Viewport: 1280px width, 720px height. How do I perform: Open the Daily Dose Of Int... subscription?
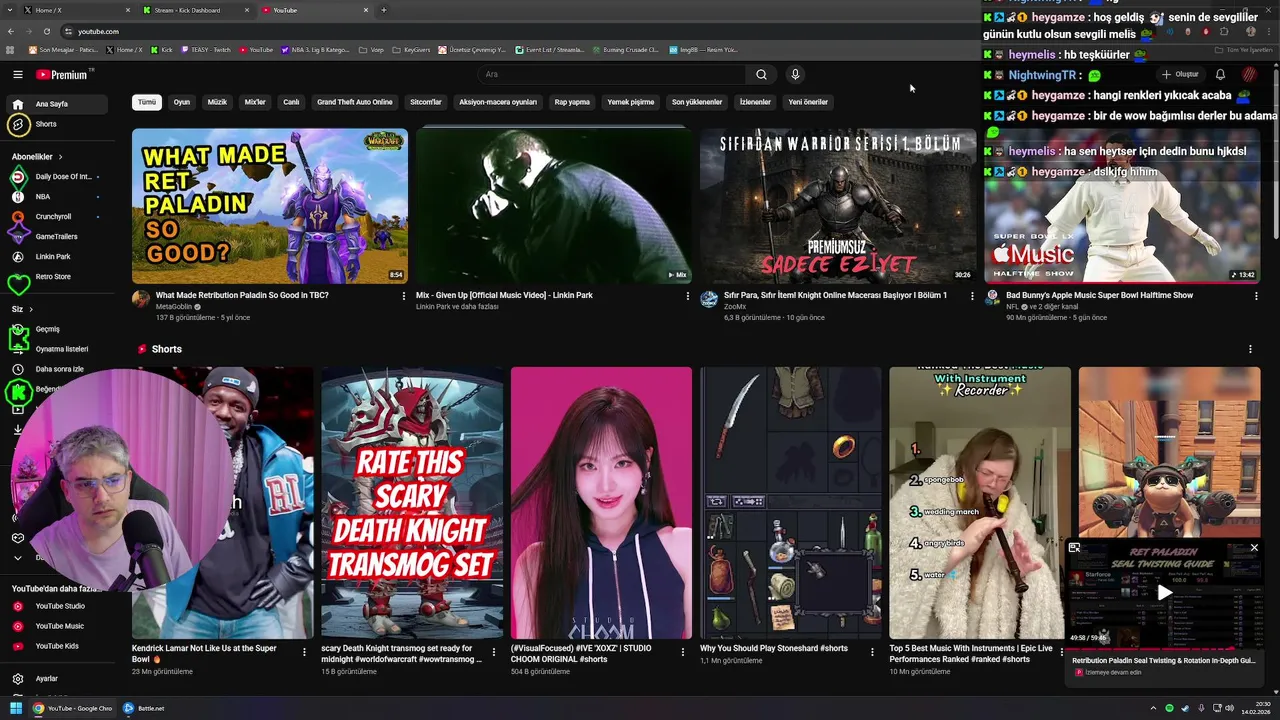pyautogui.click(x=62, y=176)
